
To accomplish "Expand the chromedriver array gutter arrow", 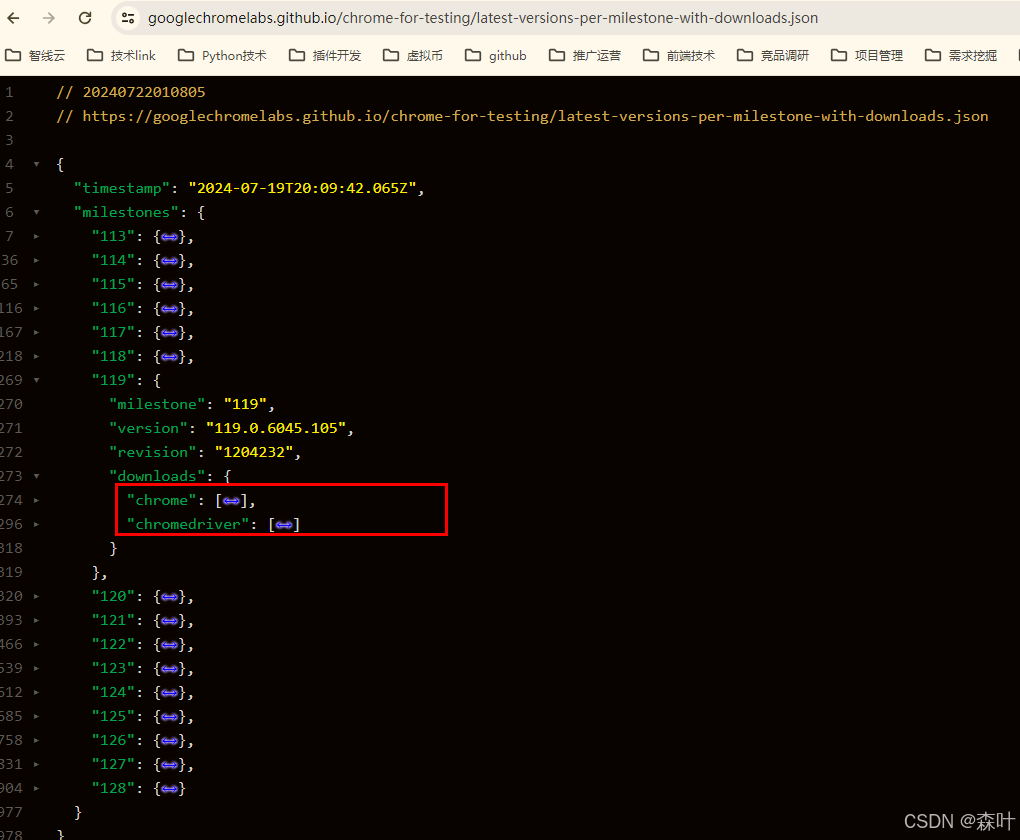I will coord(36,524).
